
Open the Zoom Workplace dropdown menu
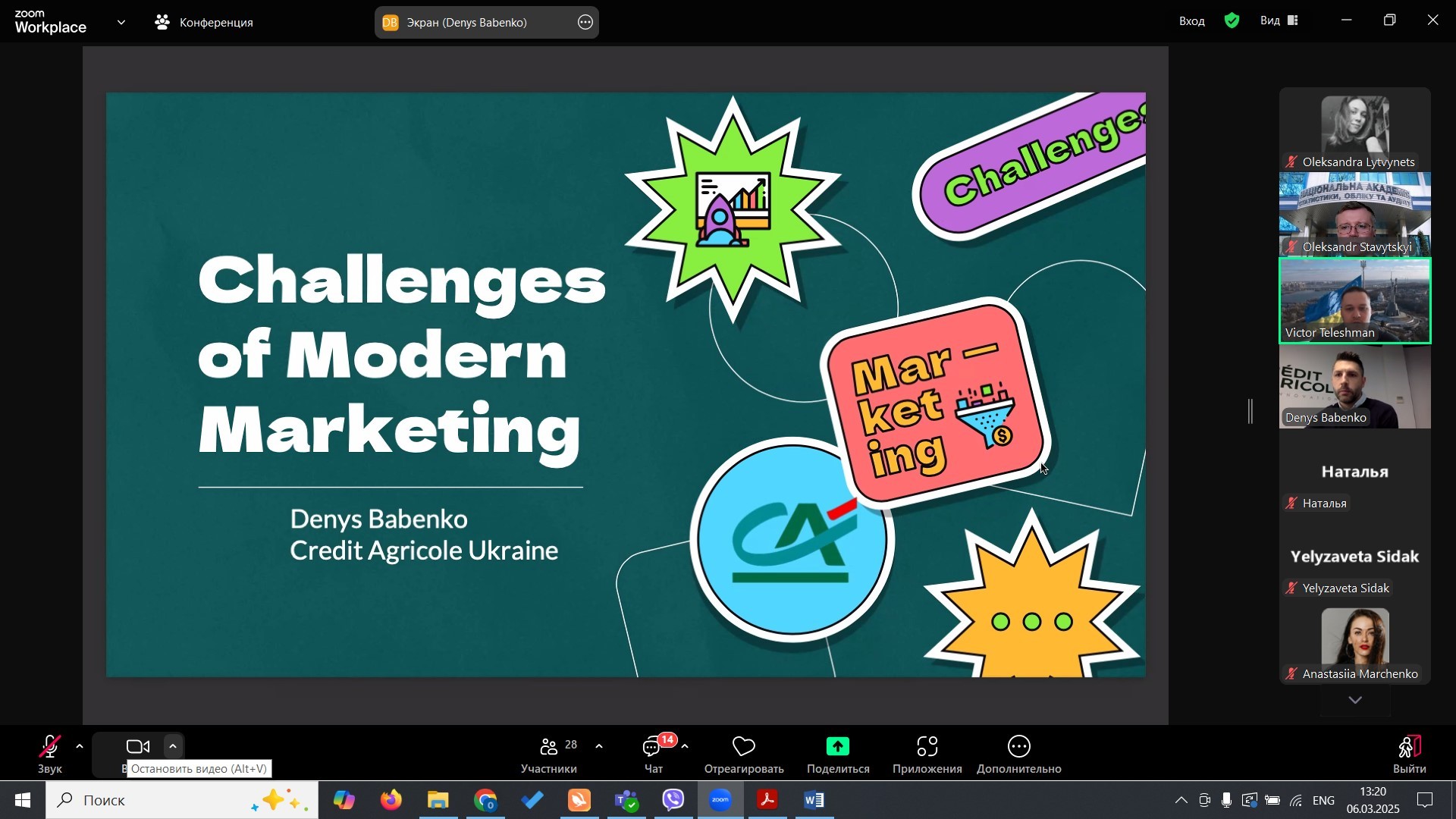pos(121,23)
